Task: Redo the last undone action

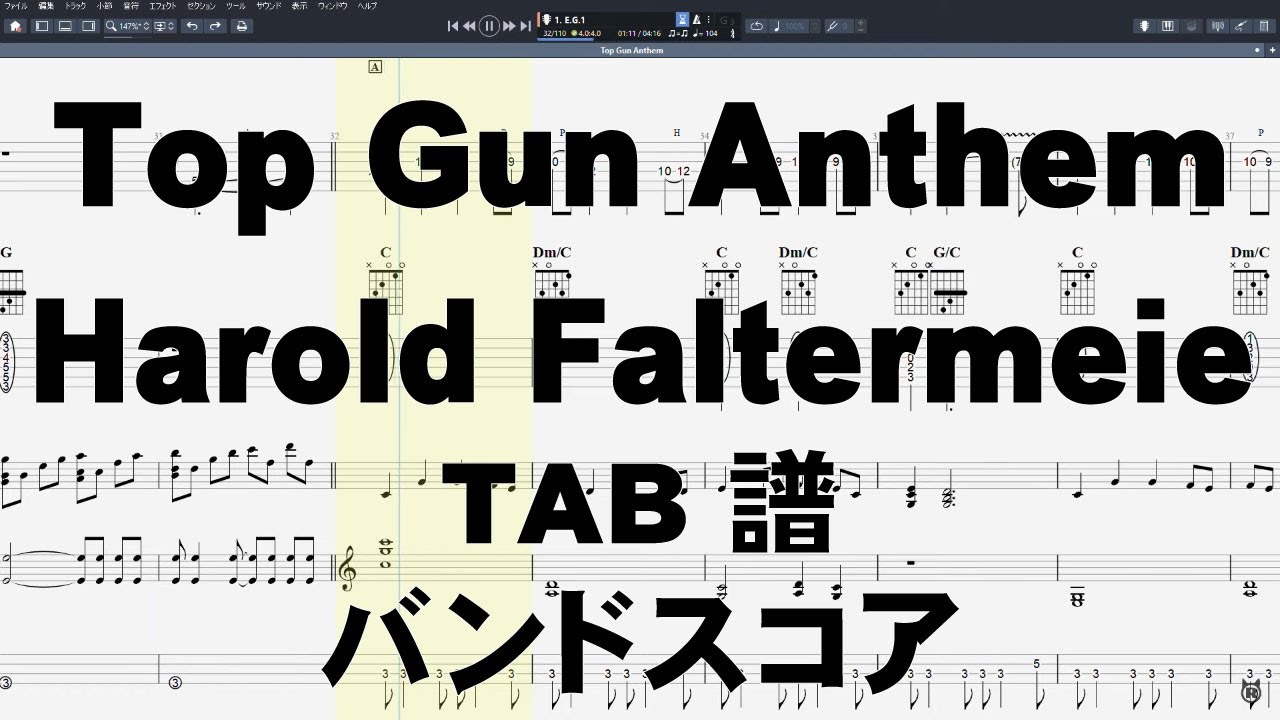Action: [214, 26]
